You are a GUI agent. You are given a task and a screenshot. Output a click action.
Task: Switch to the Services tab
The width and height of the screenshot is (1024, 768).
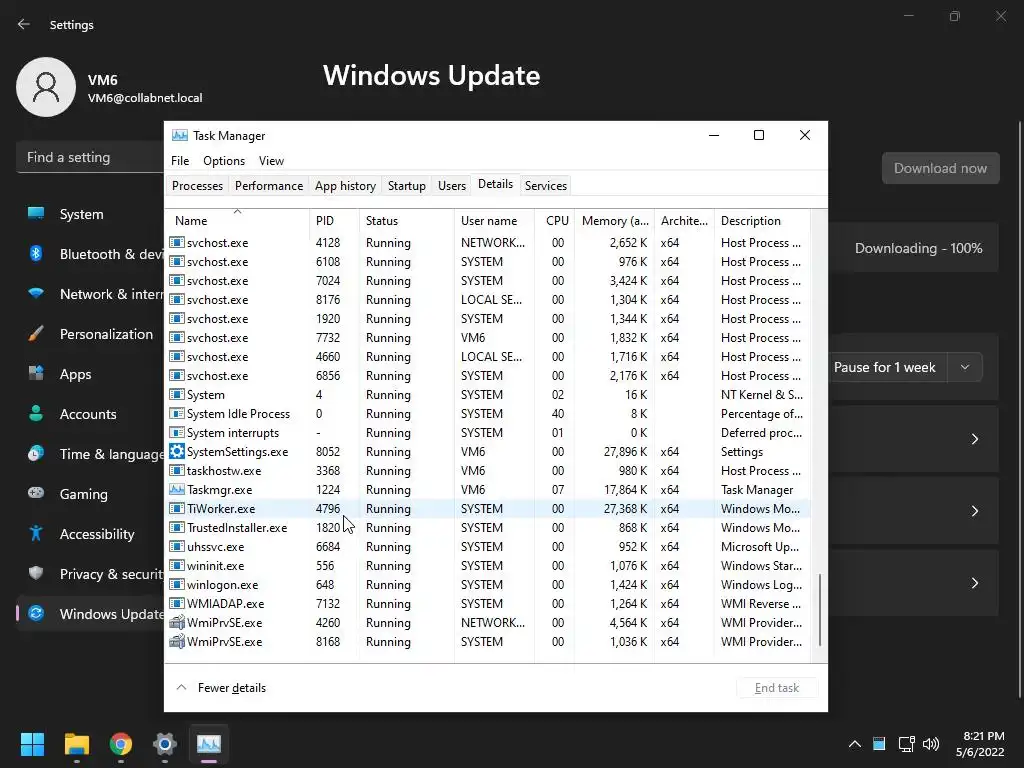pyautogui.click(x=545, y=185)
